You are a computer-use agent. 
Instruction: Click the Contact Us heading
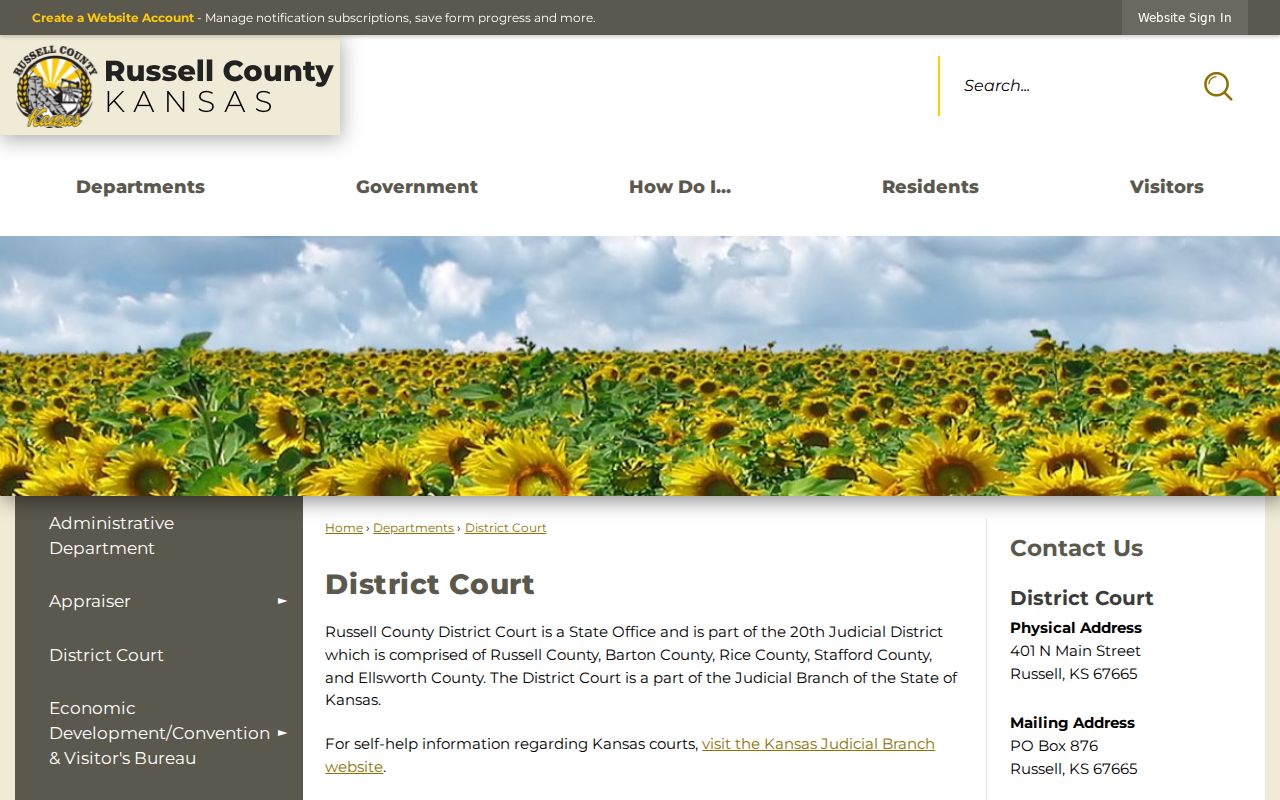pyautogui.click(x=1076, y=548)
